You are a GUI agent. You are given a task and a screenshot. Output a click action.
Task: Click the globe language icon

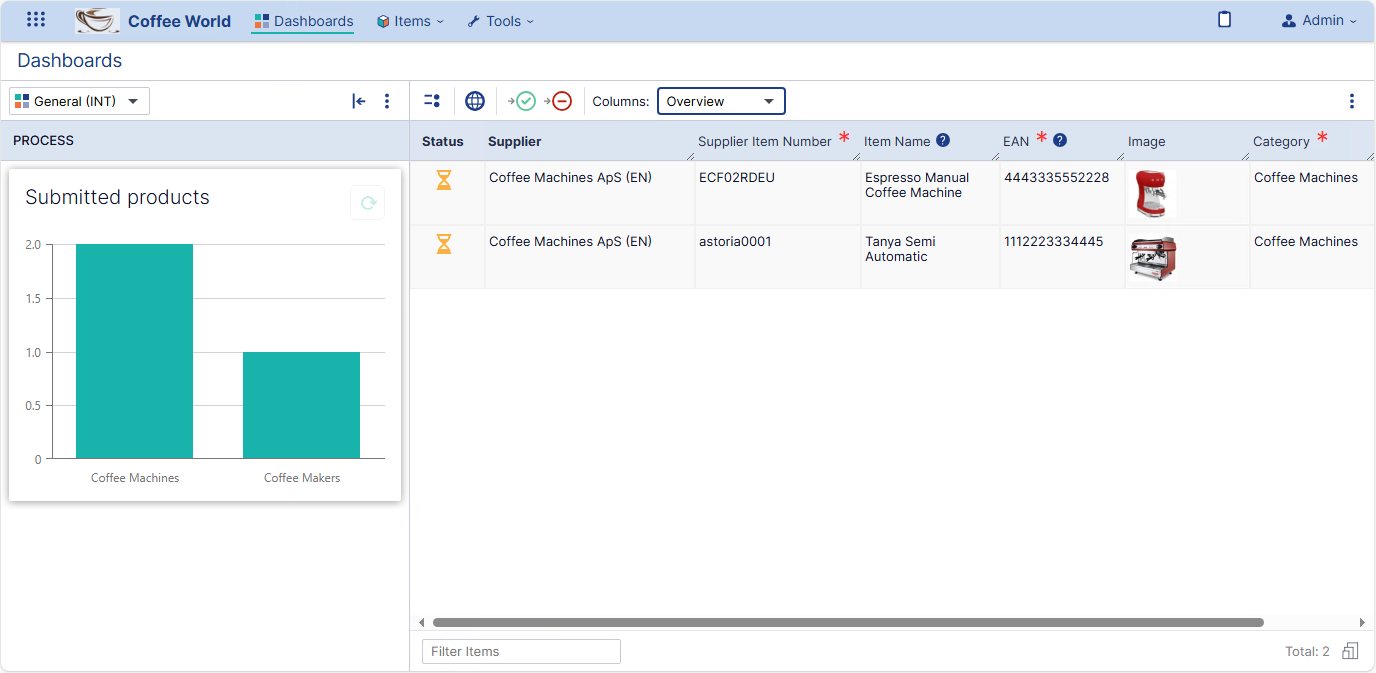coord(475,101)
